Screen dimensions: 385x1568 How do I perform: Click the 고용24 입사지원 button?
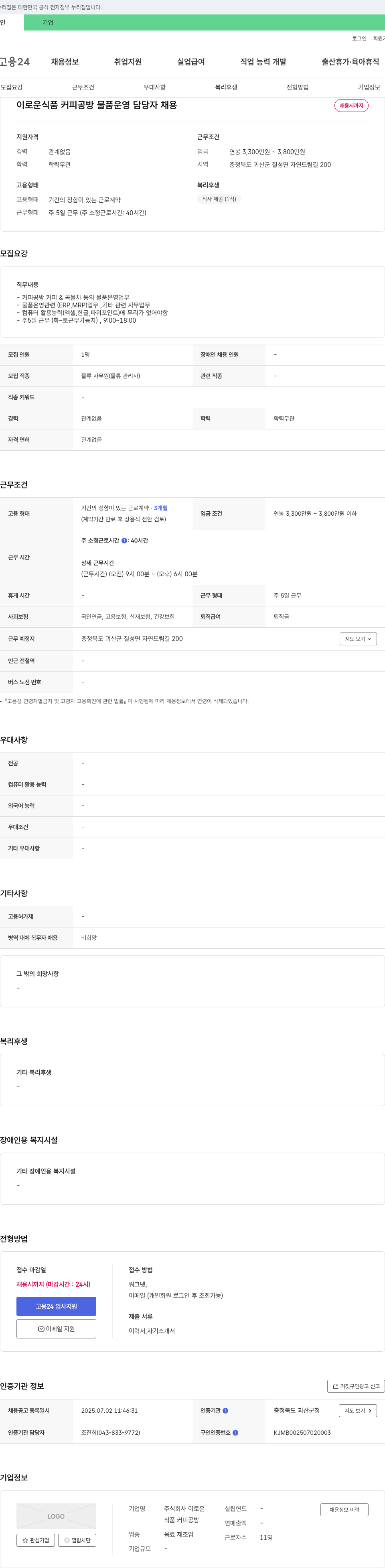pos(56,1306)
